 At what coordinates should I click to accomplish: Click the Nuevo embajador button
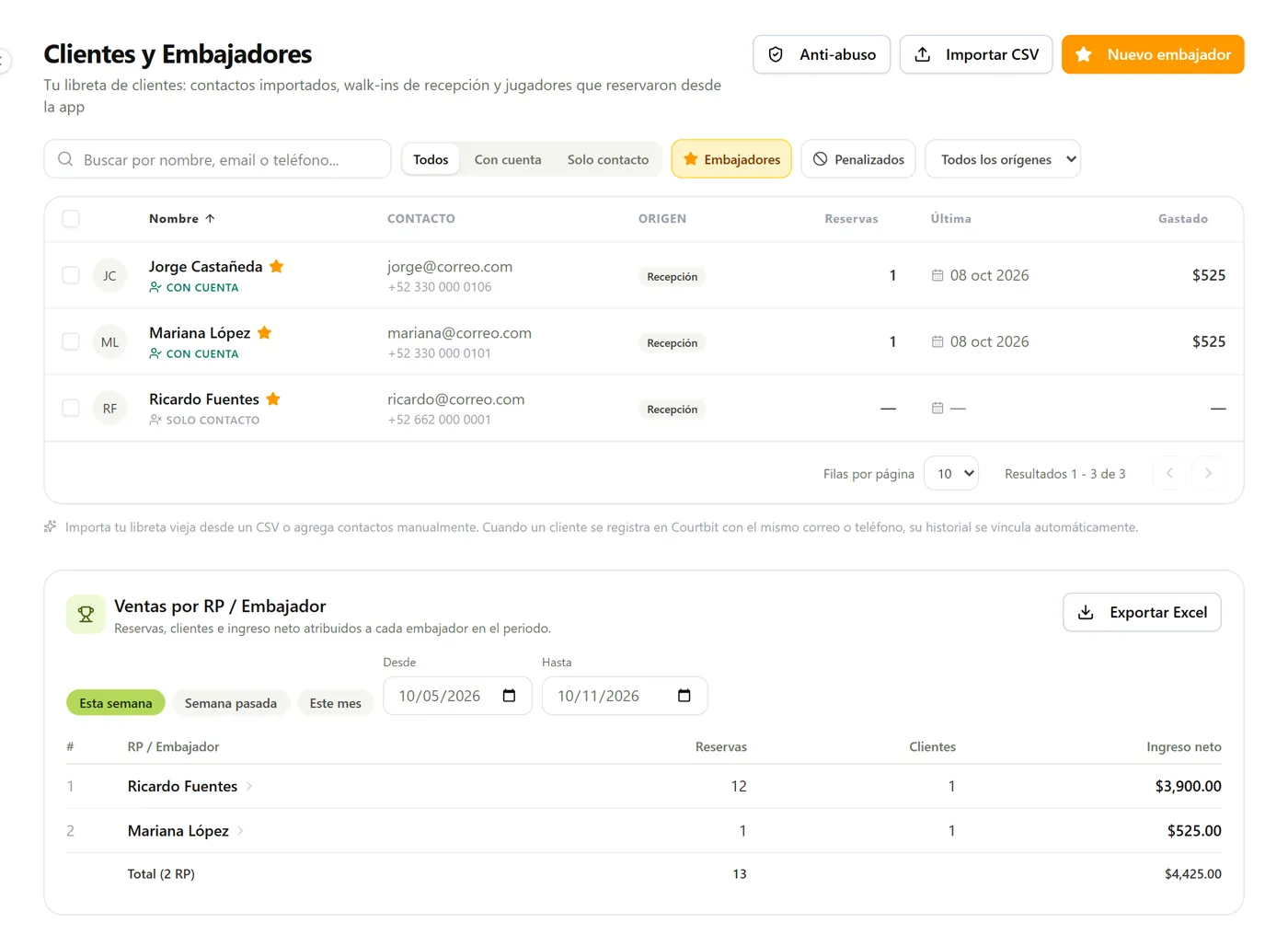coord(1153,54)
